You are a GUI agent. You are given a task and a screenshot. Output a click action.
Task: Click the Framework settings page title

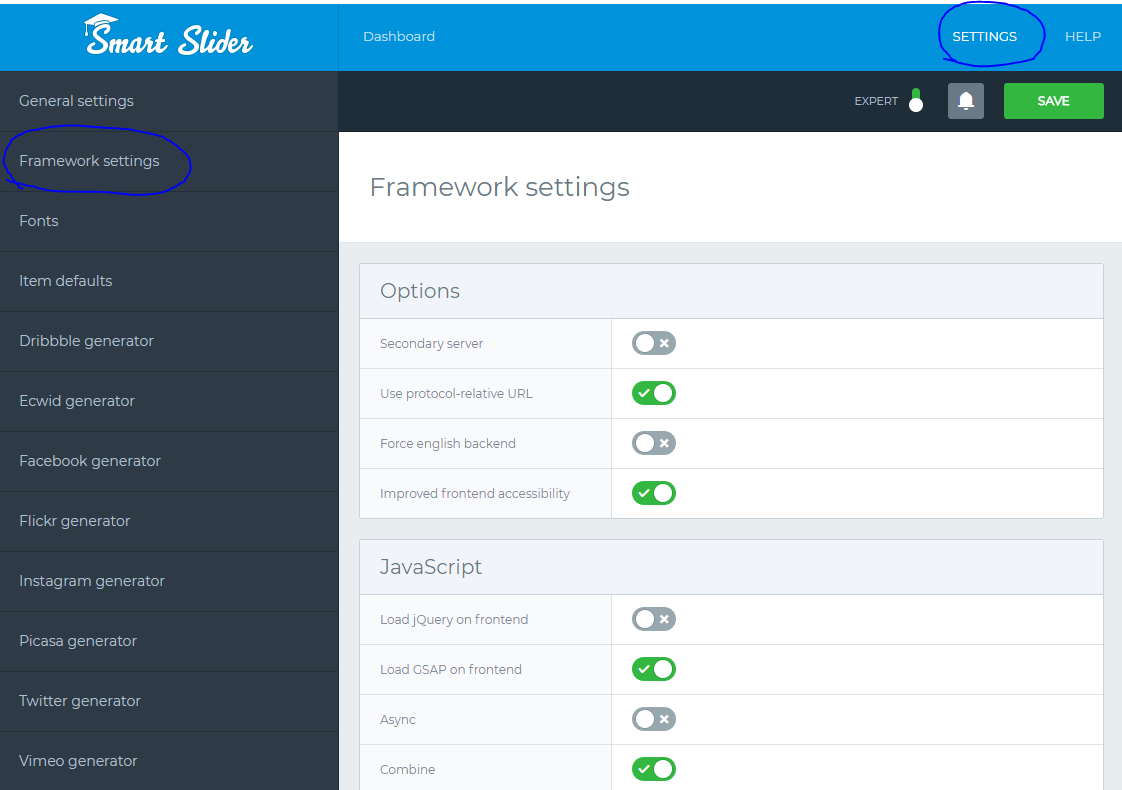[x=499, y=187]
